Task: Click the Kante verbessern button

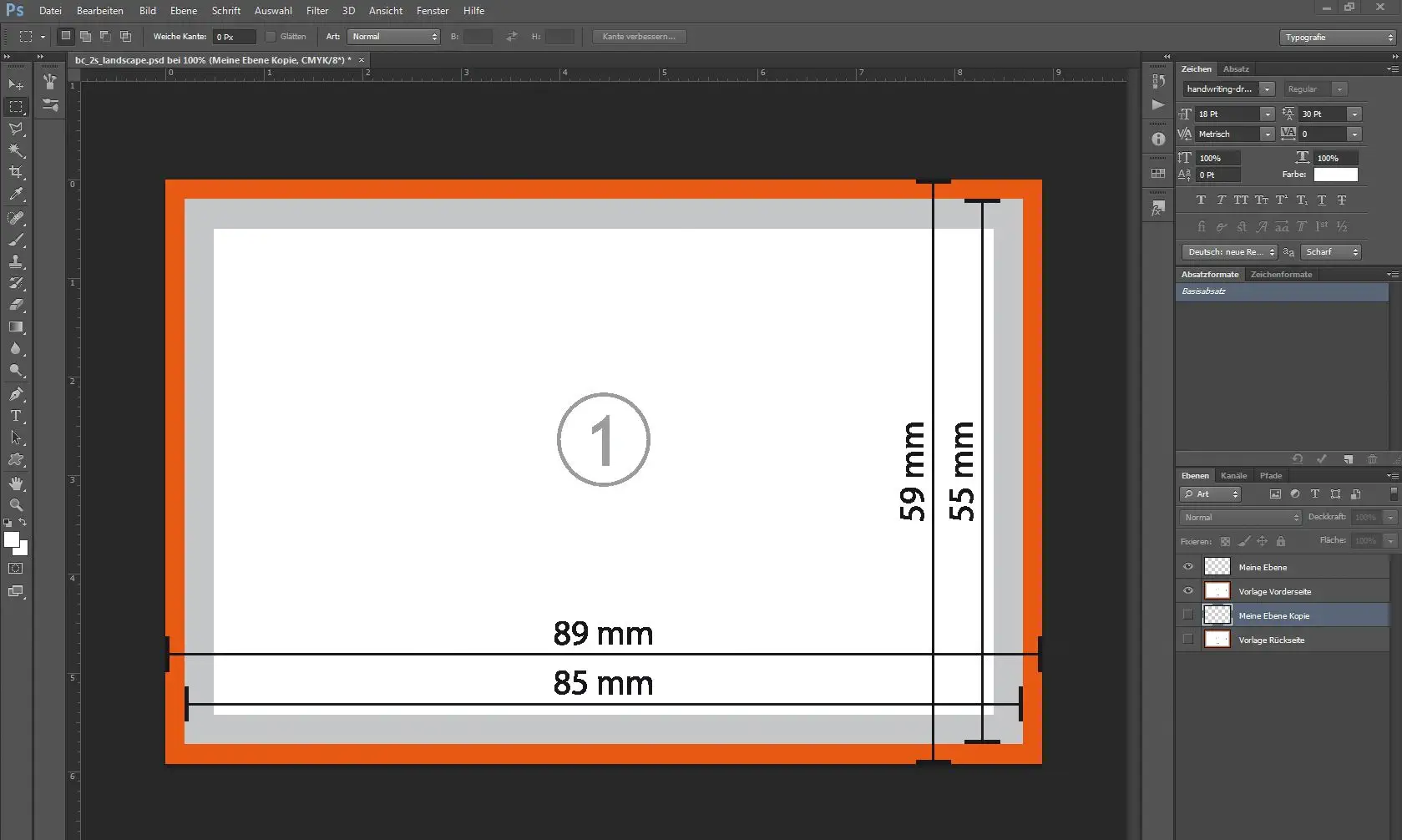Action: pos(639,37)
